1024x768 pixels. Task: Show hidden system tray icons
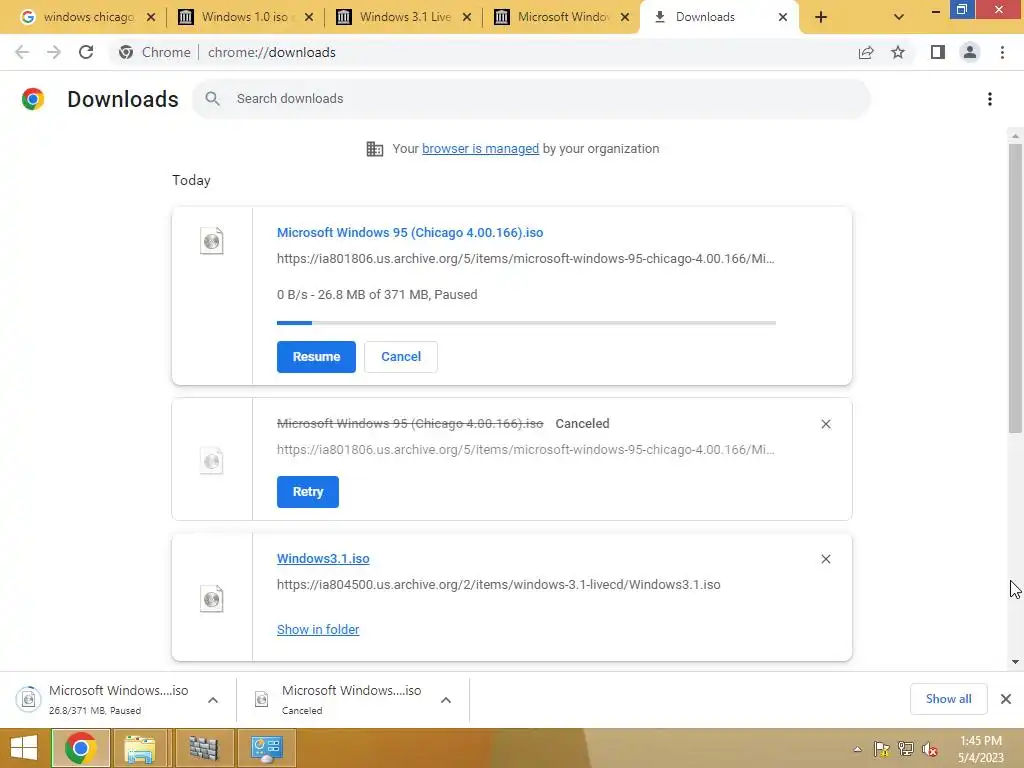click(857, 749)
